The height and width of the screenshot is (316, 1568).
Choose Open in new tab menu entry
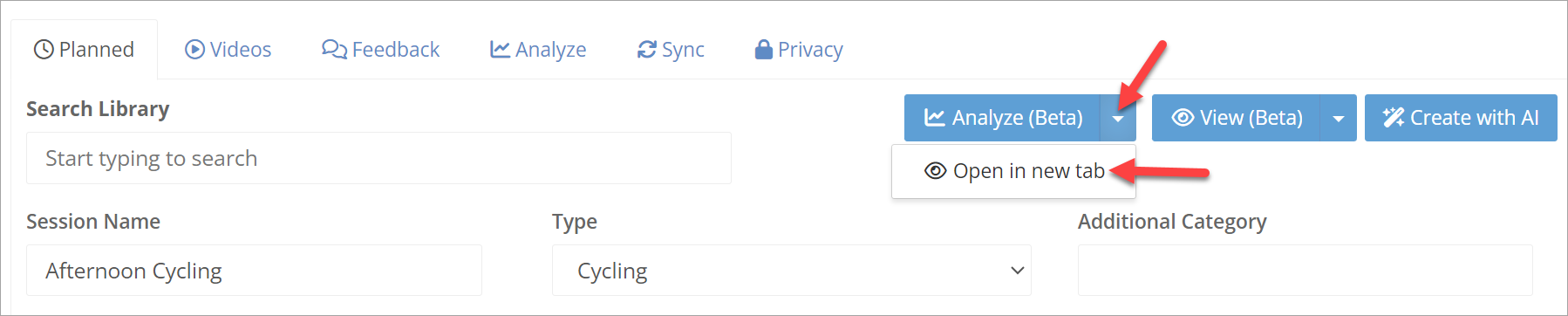tap(1013, 171)
